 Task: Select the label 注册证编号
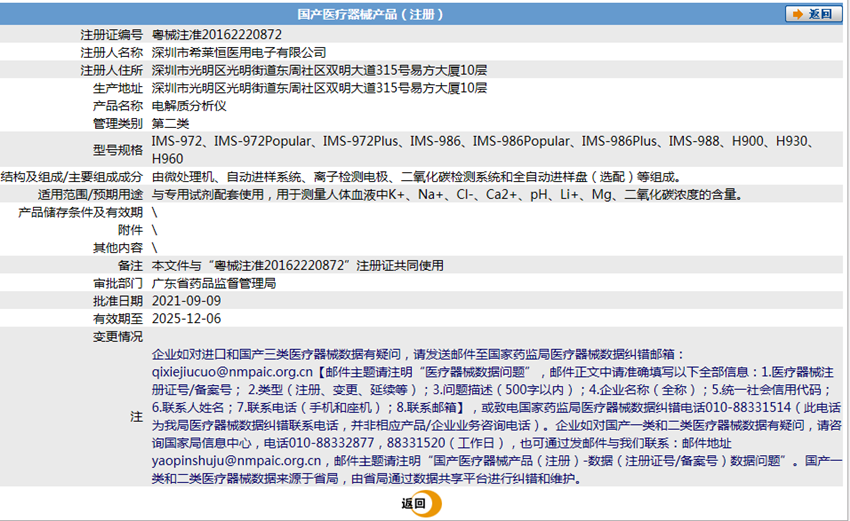click(x=112, y=35)
